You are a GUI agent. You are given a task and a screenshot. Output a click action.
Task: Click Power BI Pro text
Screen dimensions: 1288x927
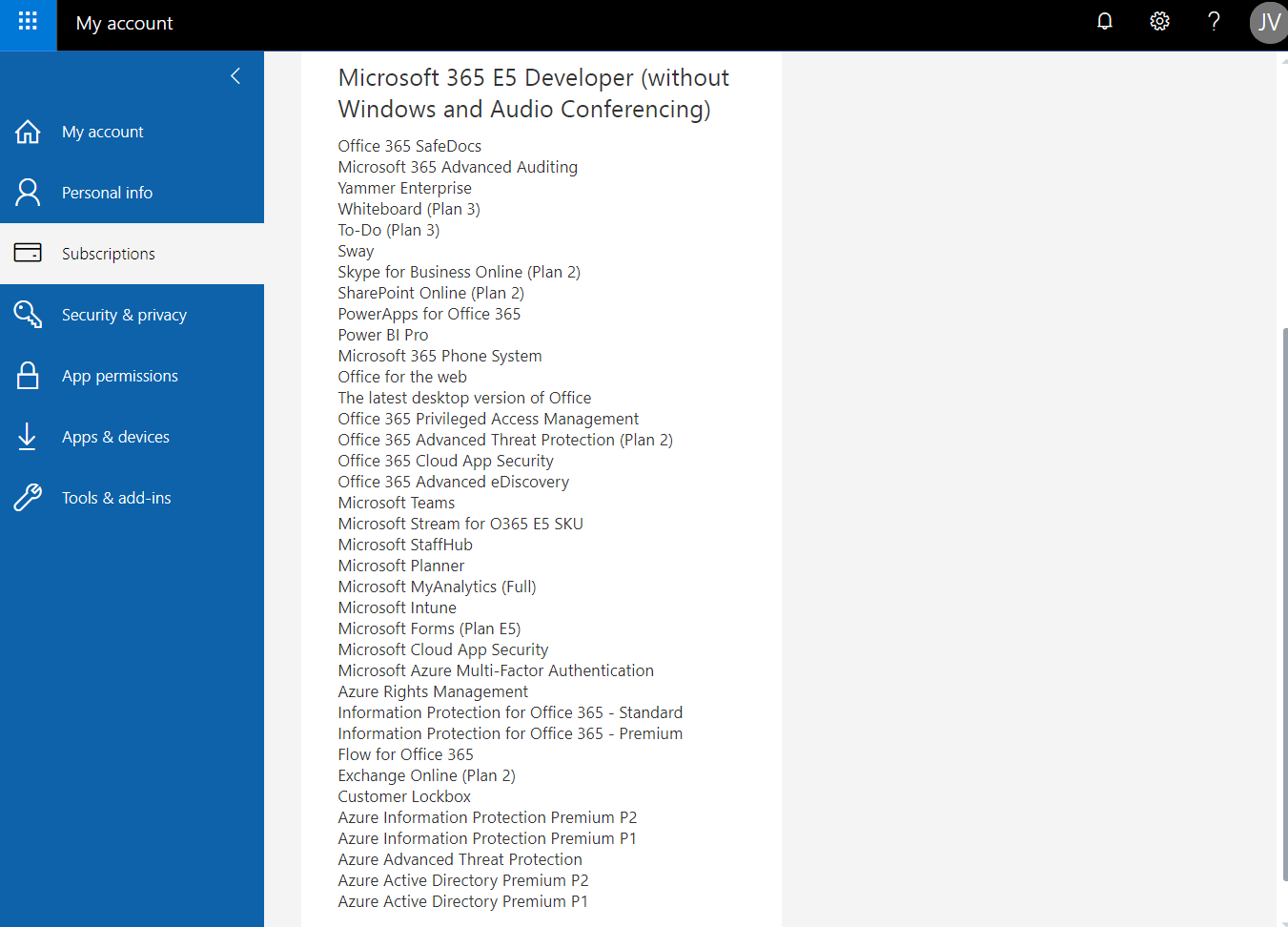(x=383, y=335)
